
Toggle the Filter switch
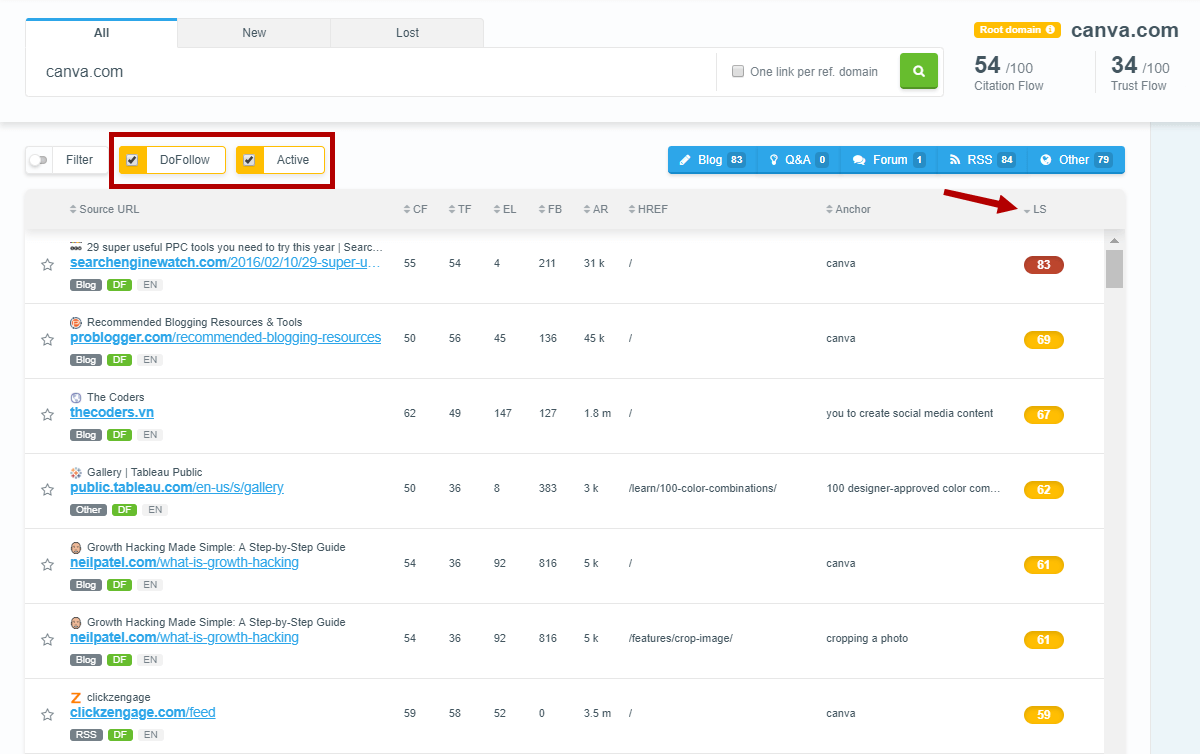[39, 160]
